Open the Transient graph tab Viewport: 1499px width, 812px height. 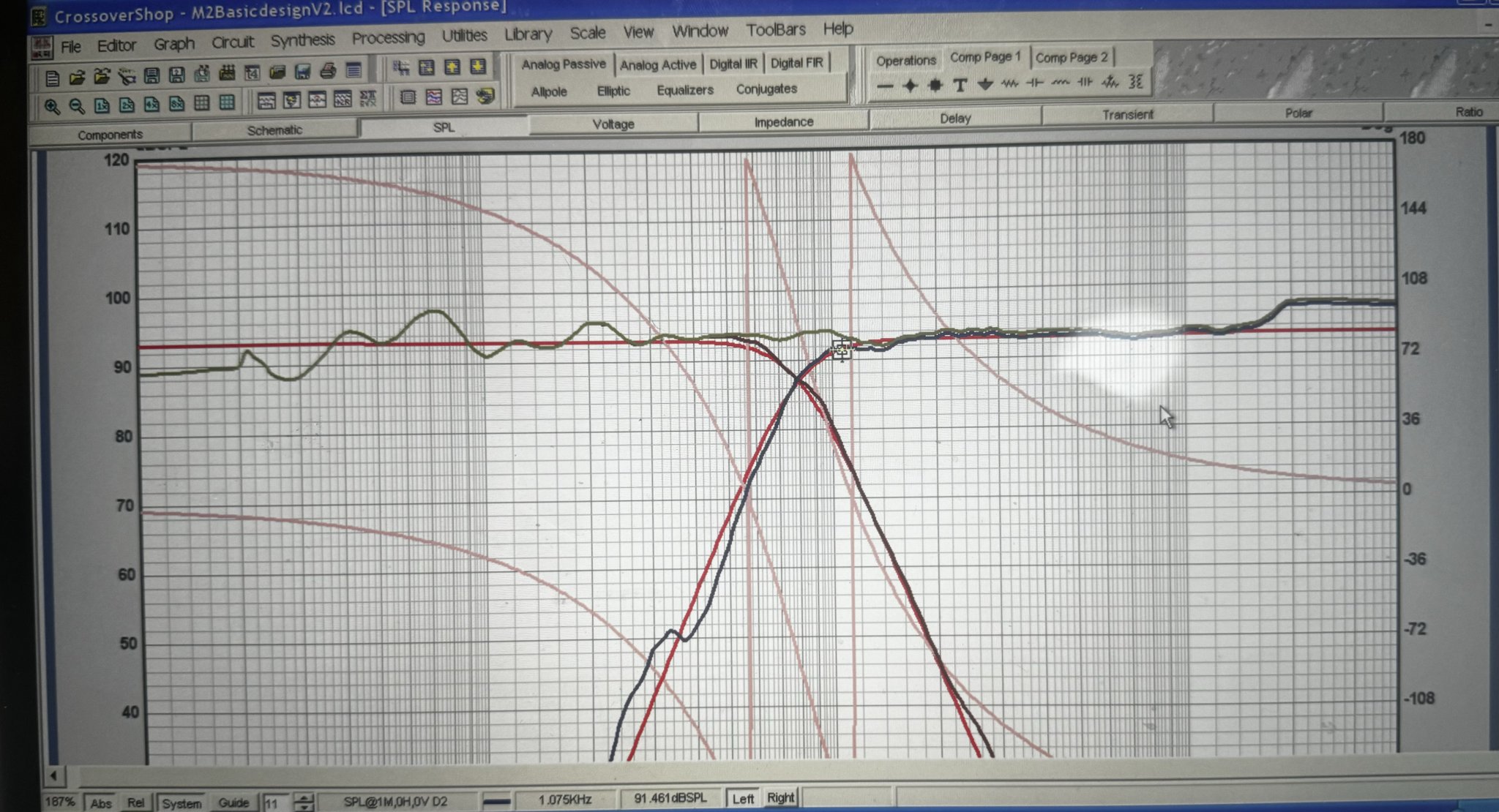pyautogui.click(x=1127, y=114)
